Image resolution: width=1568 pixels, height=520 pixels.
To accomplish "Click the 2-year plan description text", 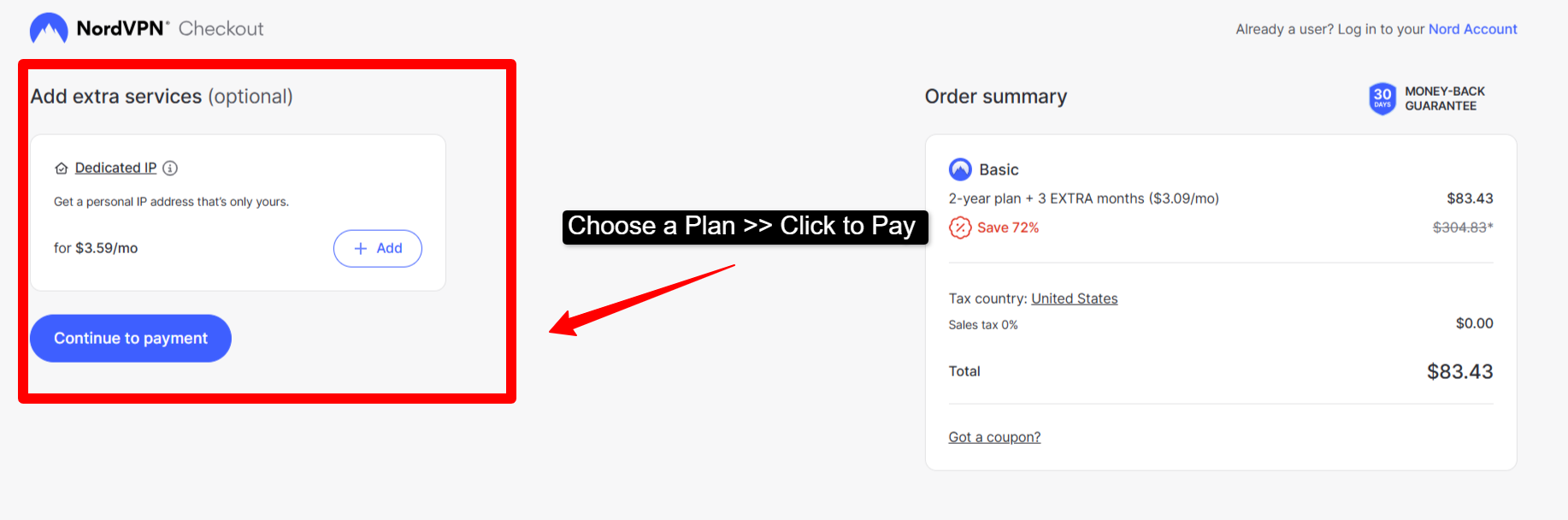I will [1083, 198].
